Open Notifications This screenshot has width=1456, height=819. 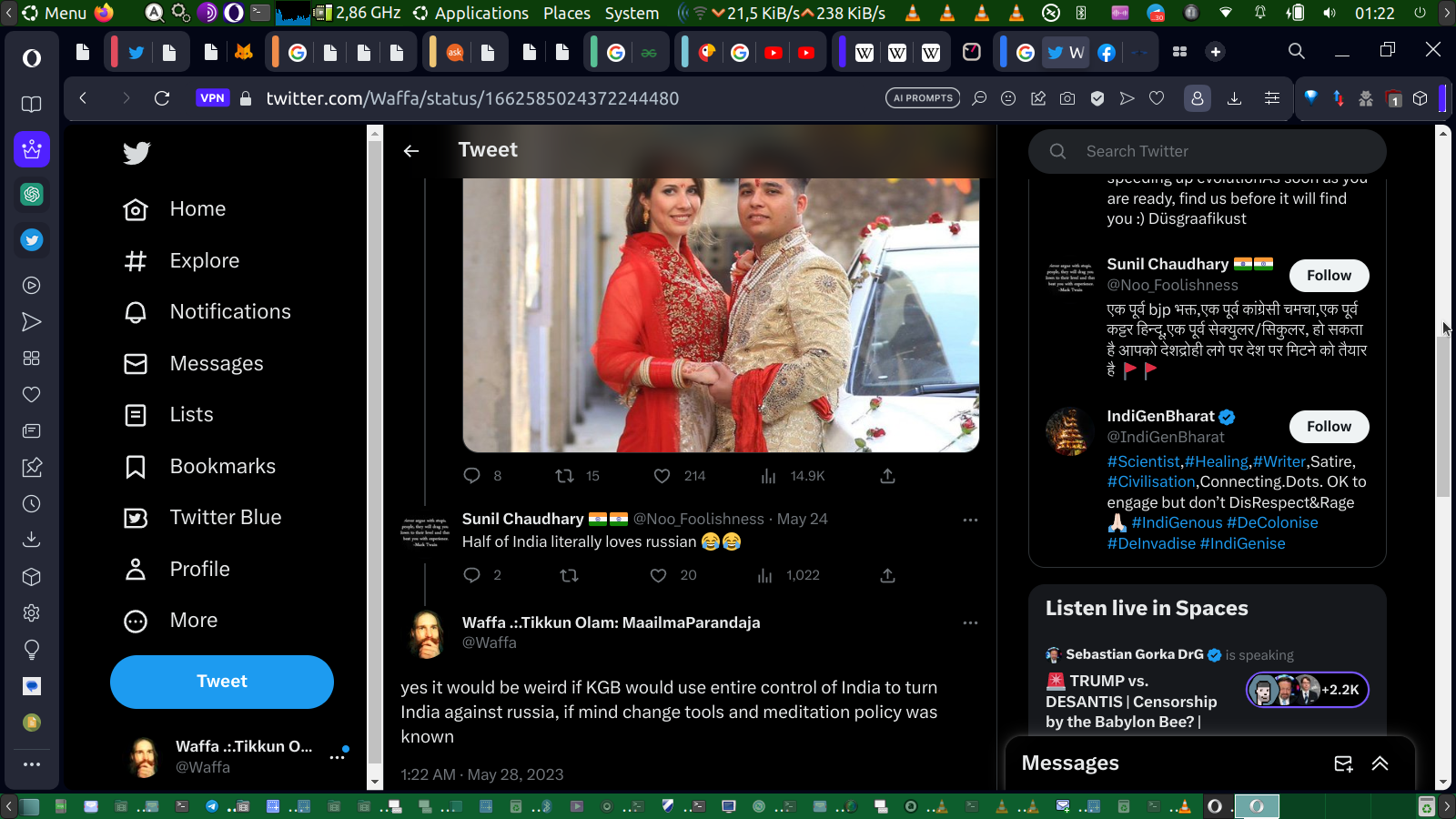(x=207, y=312)
